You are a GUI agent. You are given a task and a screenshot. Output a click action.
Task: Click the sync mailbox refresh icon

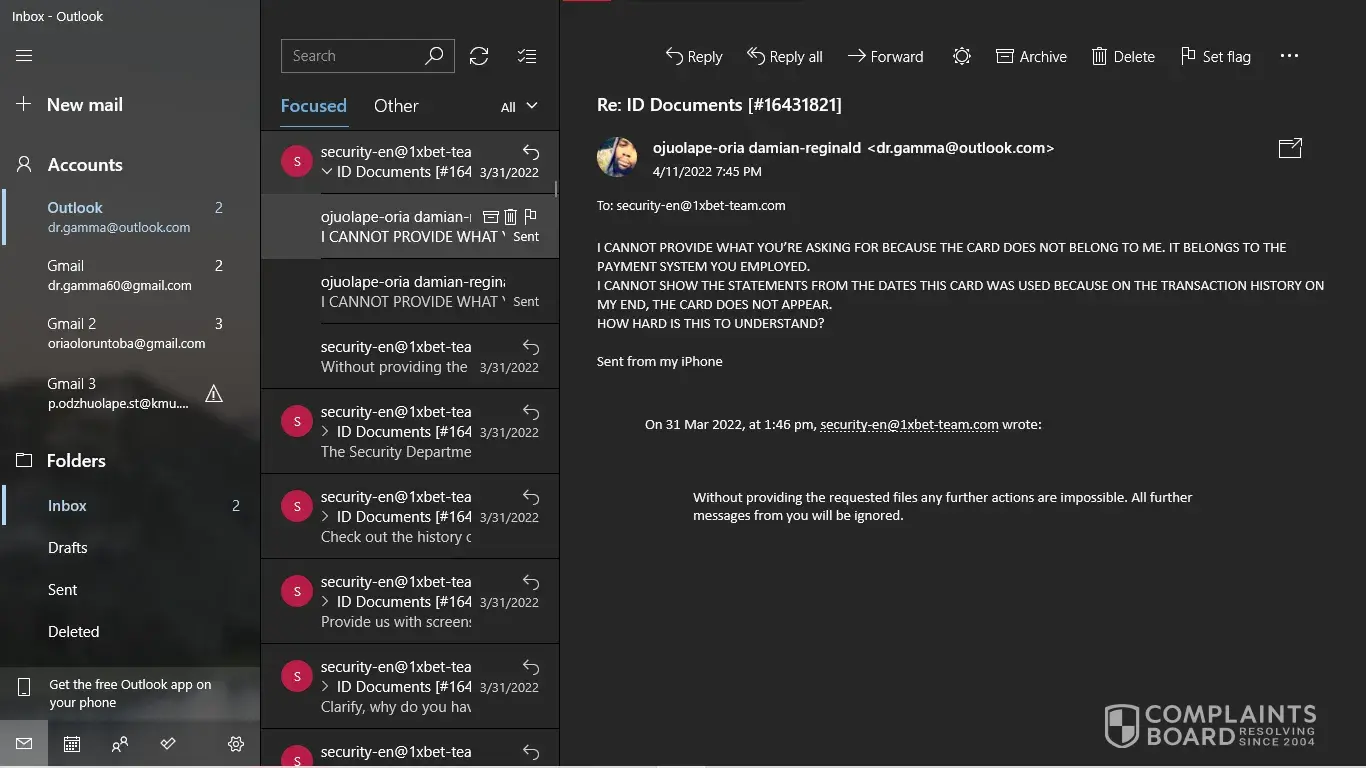point(479,56)
